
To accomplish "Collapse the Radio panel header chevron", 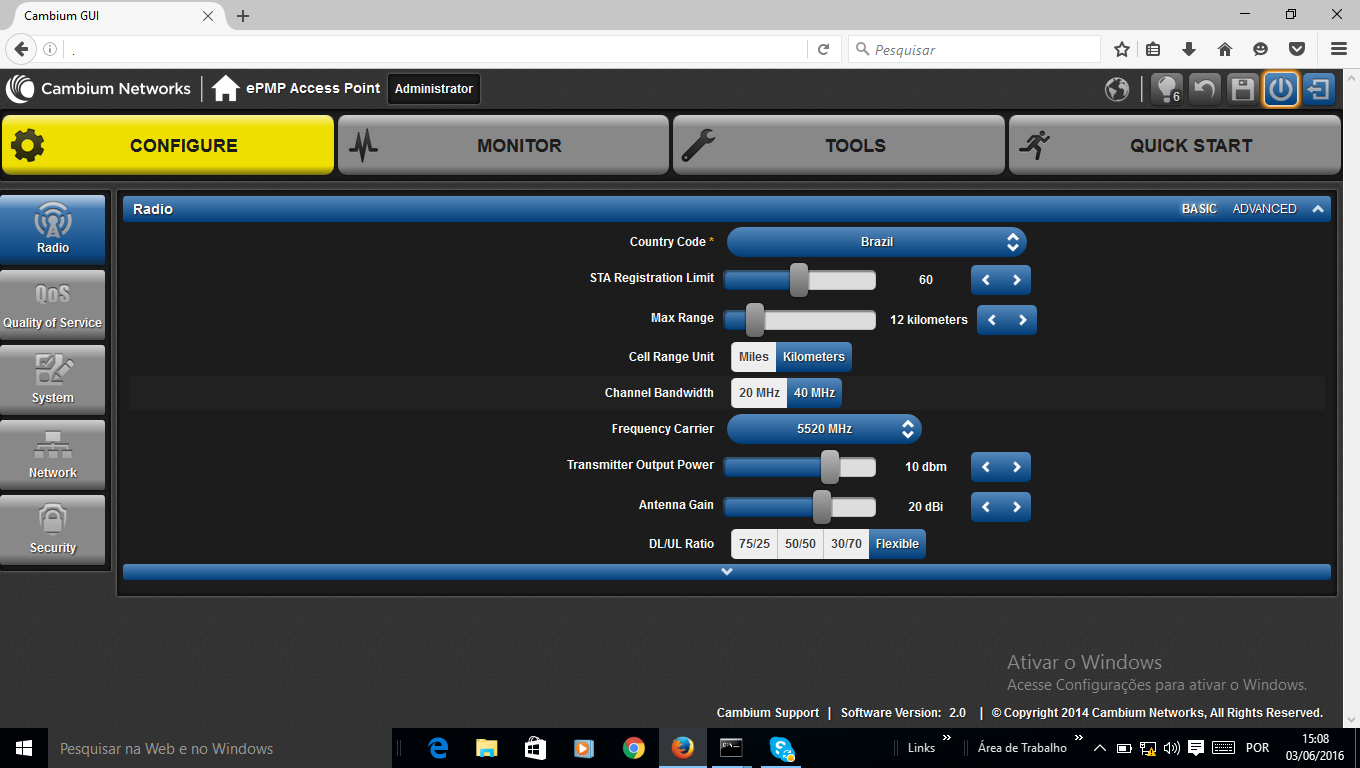I will click(x=1318, y=209).
